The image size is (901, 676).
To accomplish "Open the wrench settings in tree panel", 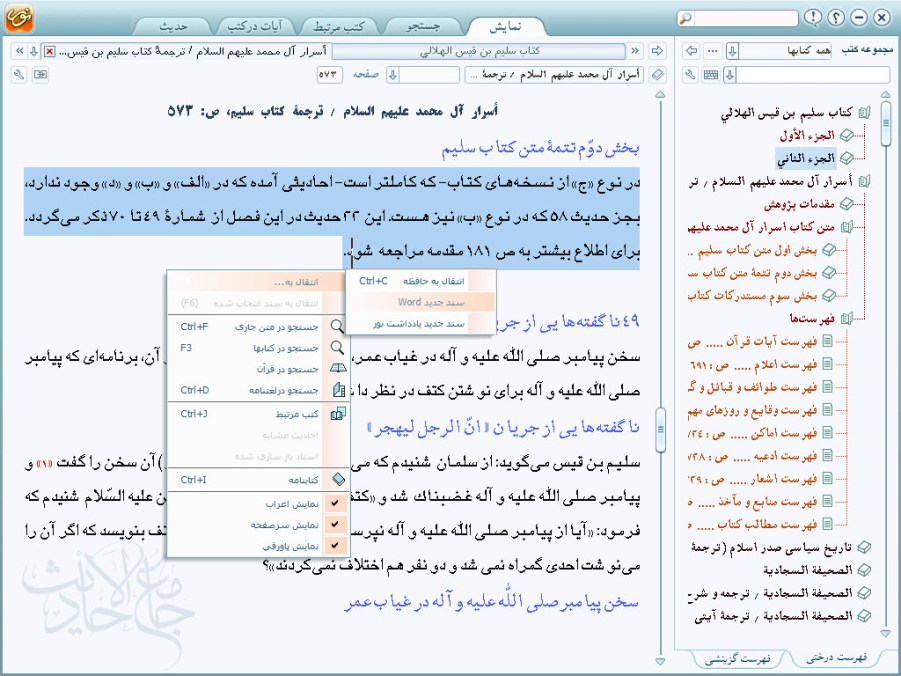I will pos(691,75).
